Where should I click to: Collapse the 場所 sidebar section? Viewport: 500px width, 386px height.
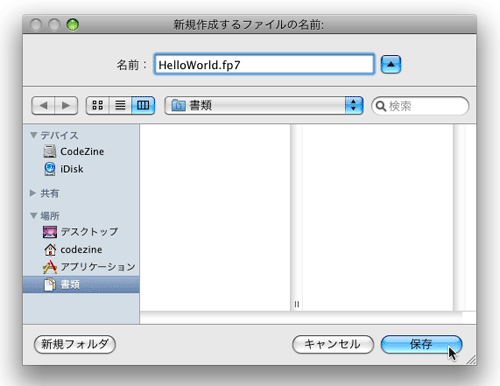(33, 216)
